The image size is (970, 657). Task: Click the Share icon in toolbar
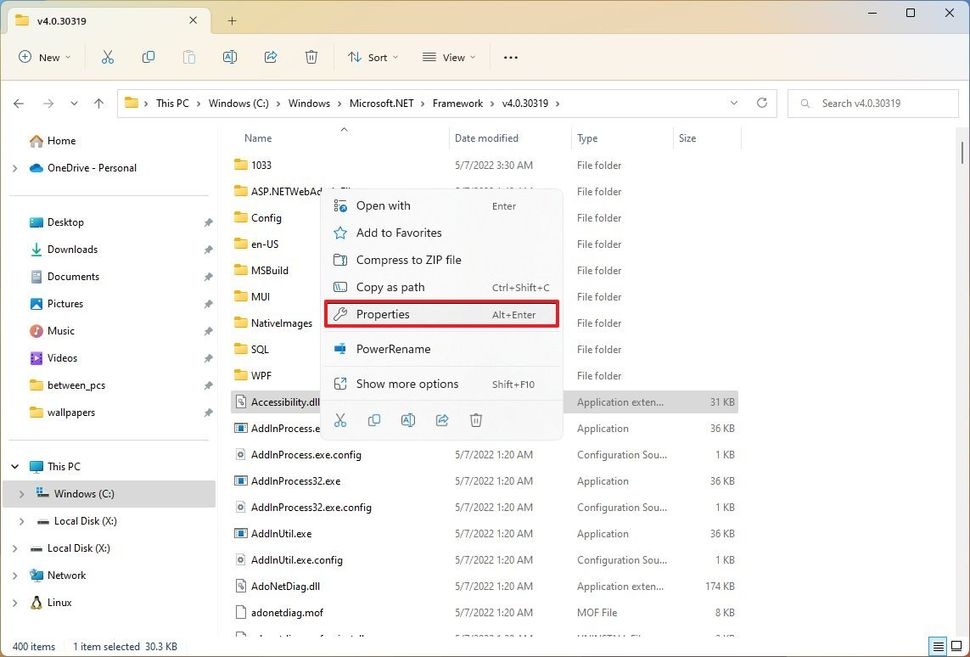[270, 57]
